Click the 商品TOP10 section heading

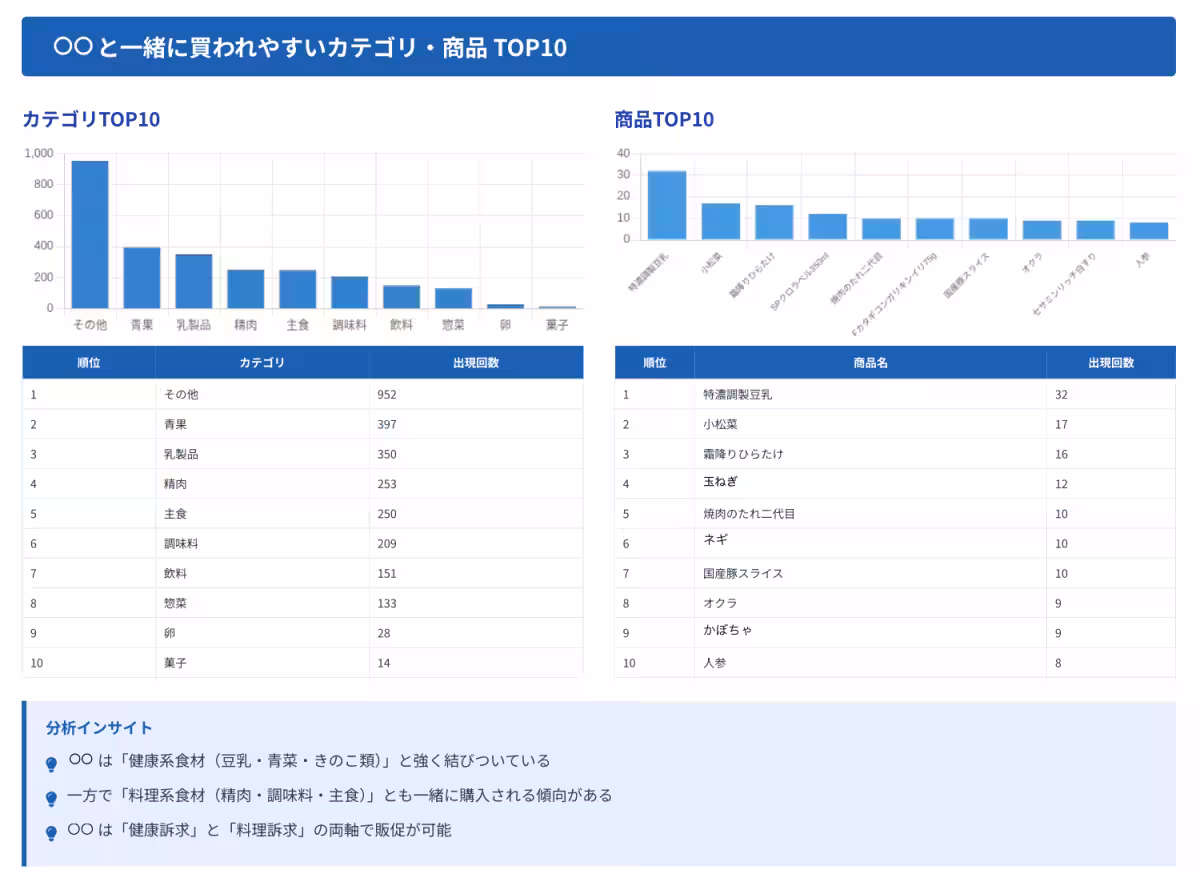click(x=664, y=120)
